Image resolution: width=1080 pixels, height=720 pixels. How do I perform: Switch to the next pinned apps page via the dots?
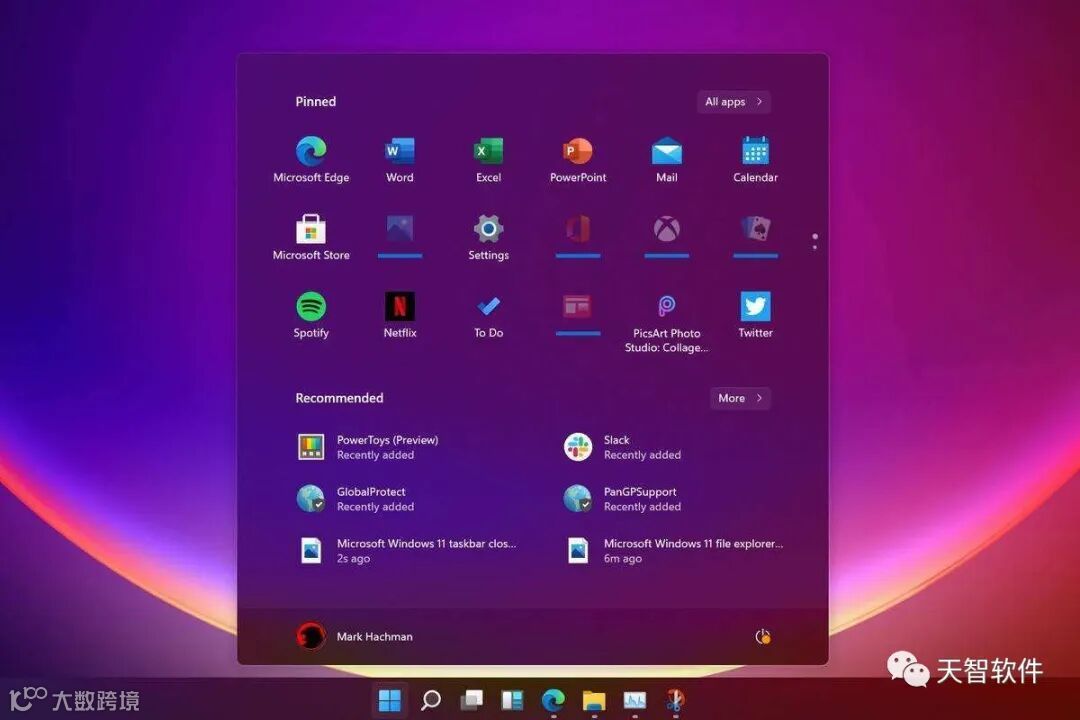click(x=815, y=241)
